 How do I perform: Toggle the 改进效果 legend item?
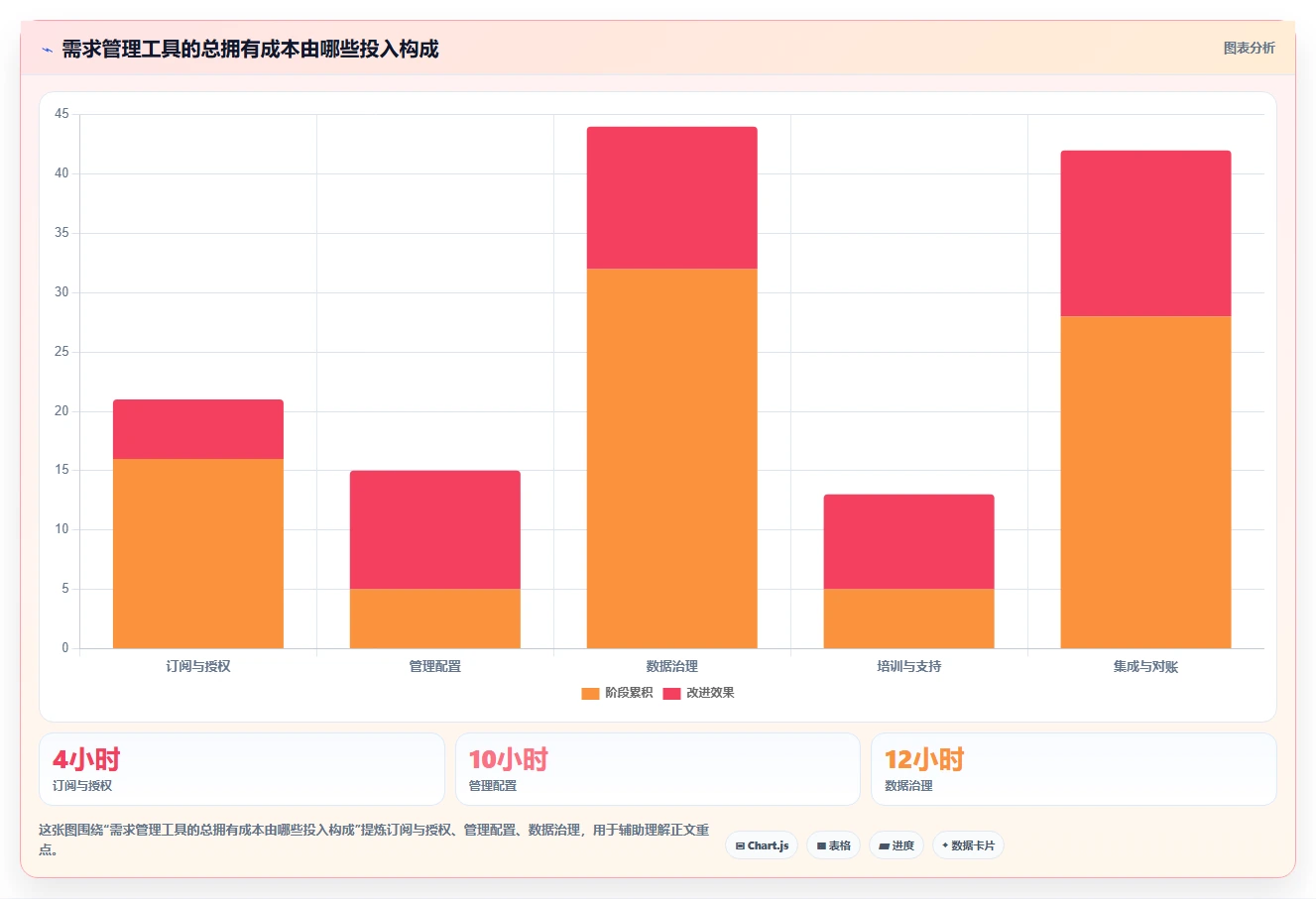click(x=698, y=693)
